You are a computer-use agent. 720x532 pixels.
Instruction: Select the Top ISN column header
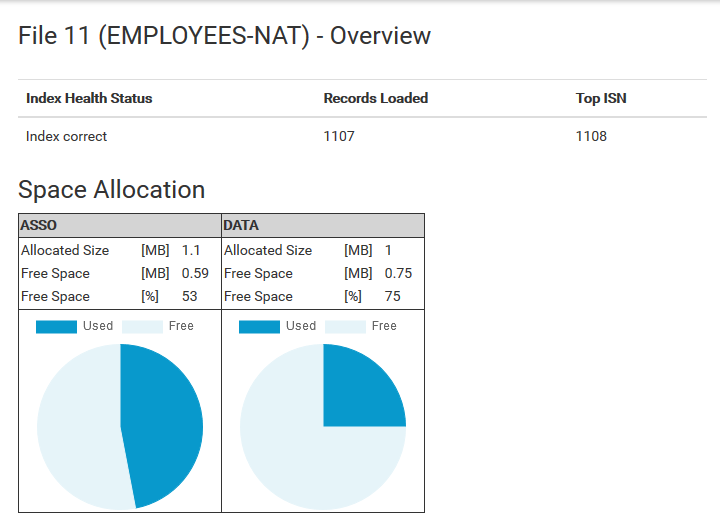(x=601, y=98)
